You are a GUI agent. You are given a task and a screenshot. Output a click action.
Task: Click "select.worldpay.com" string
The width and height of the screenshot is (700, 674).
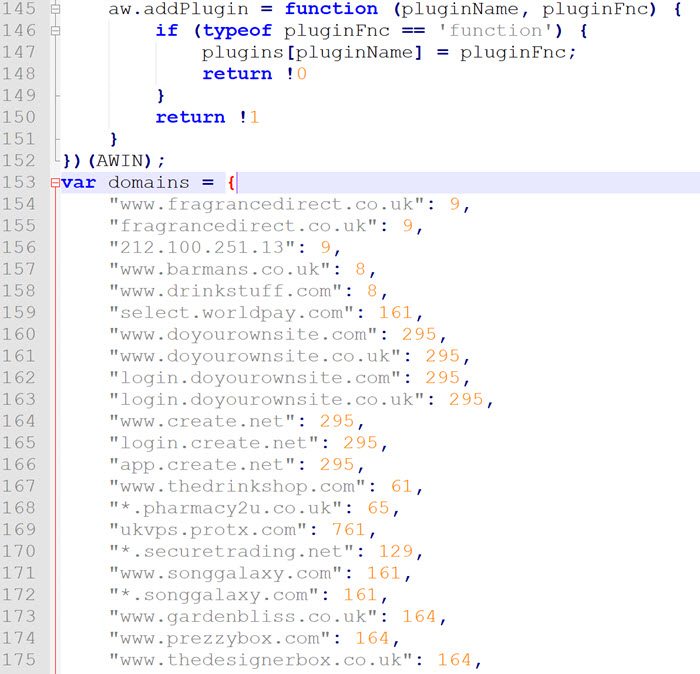231,312
